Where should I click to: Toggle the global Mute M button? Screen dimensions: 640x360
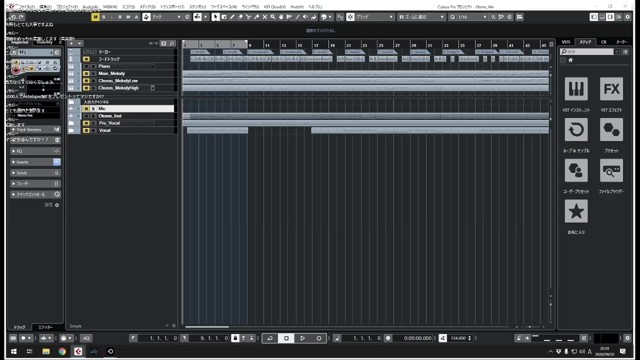95,17
